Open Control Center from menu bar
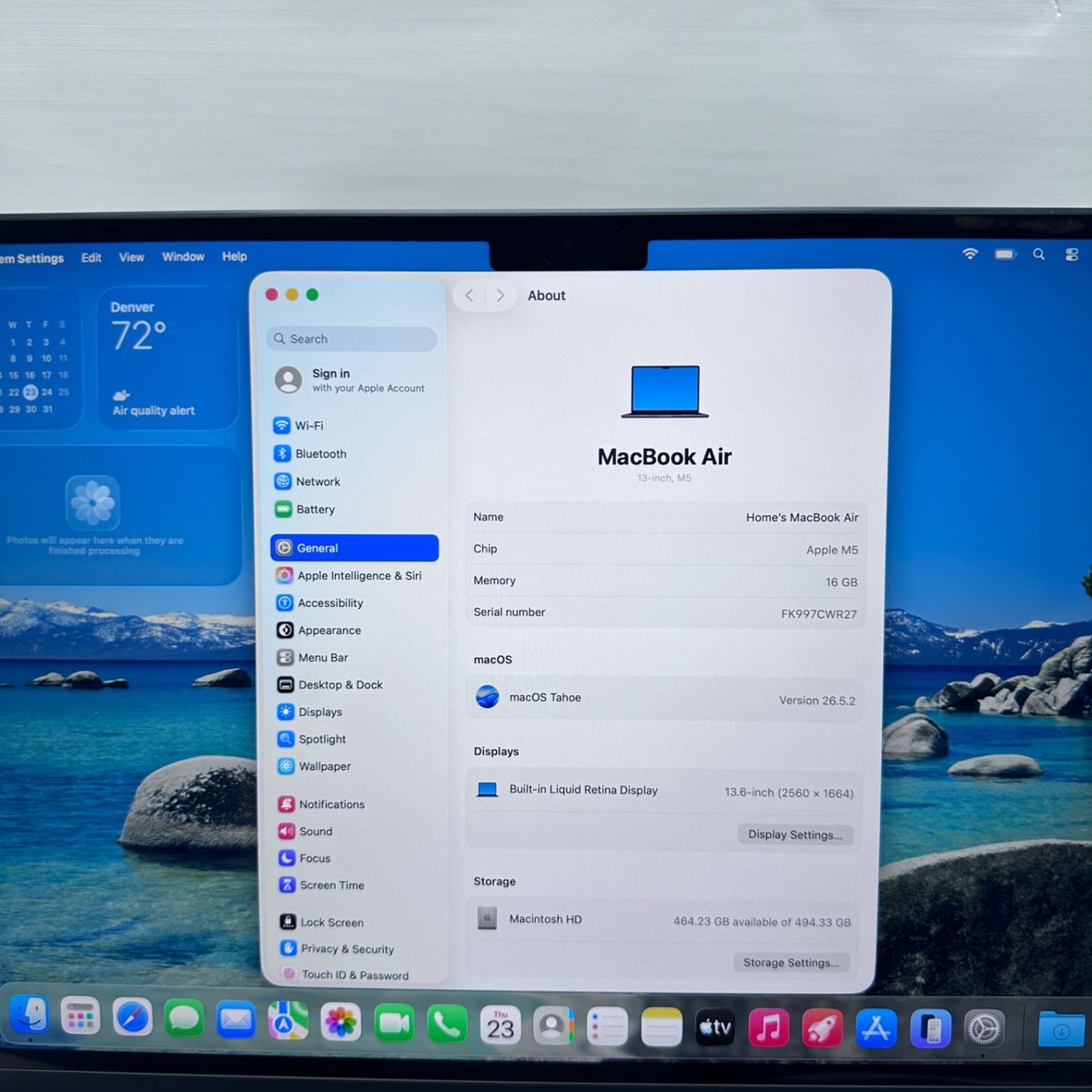The width and height of the screenshot is (1092, 1092). (1072, 255)
